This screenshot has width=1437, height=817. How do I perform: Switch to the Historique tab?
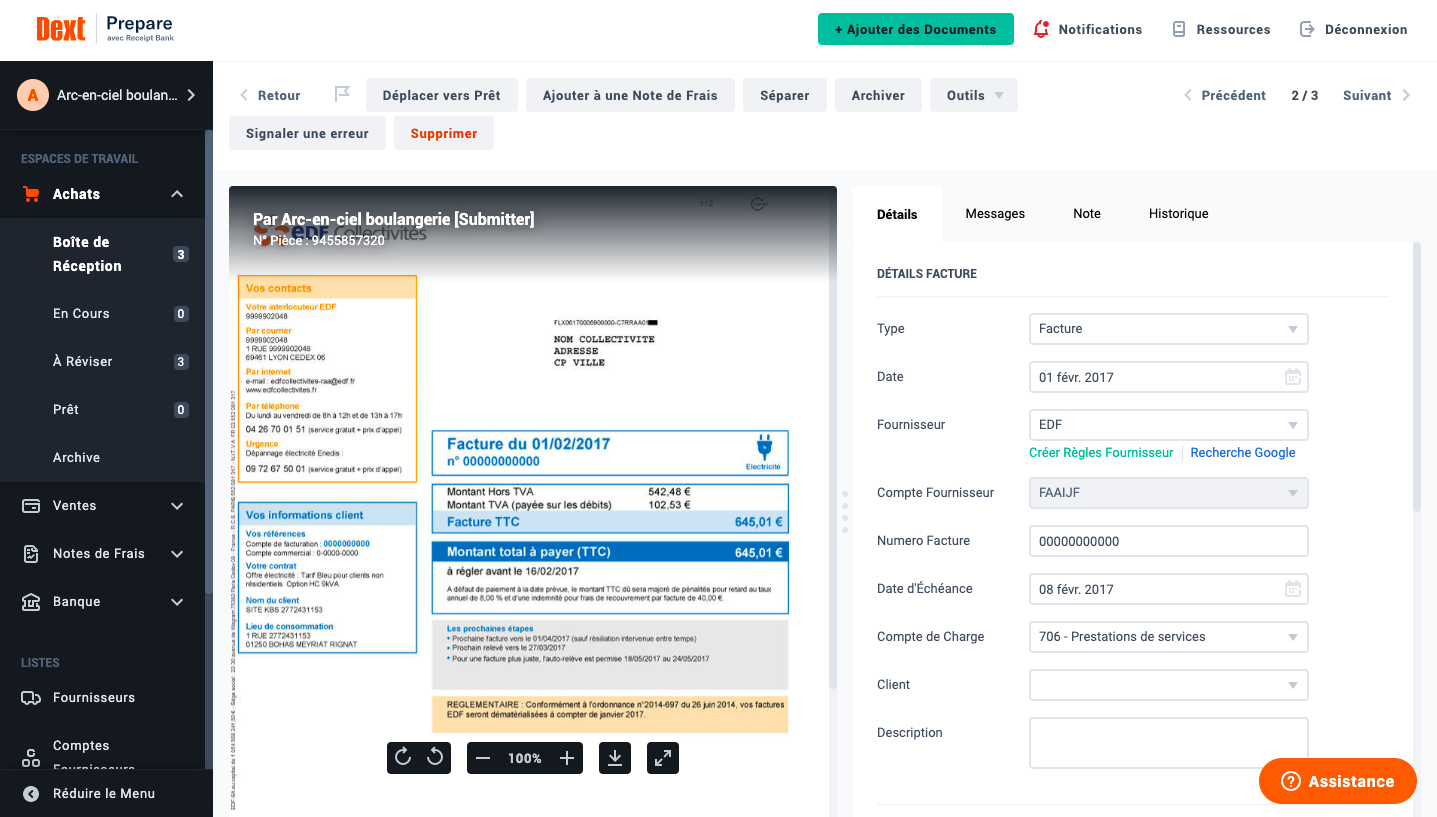1179,214
